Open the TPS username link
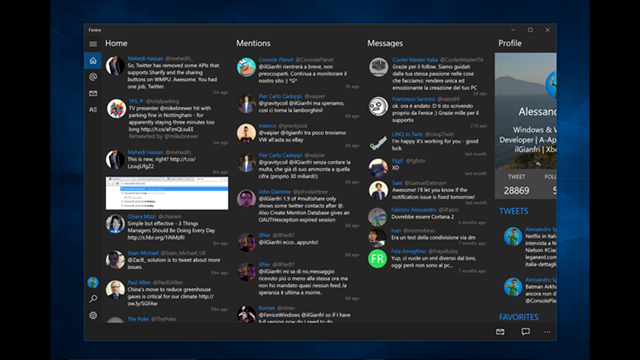Screen dimensions: 640x360 pyautogui.click(x=133, y=101)
